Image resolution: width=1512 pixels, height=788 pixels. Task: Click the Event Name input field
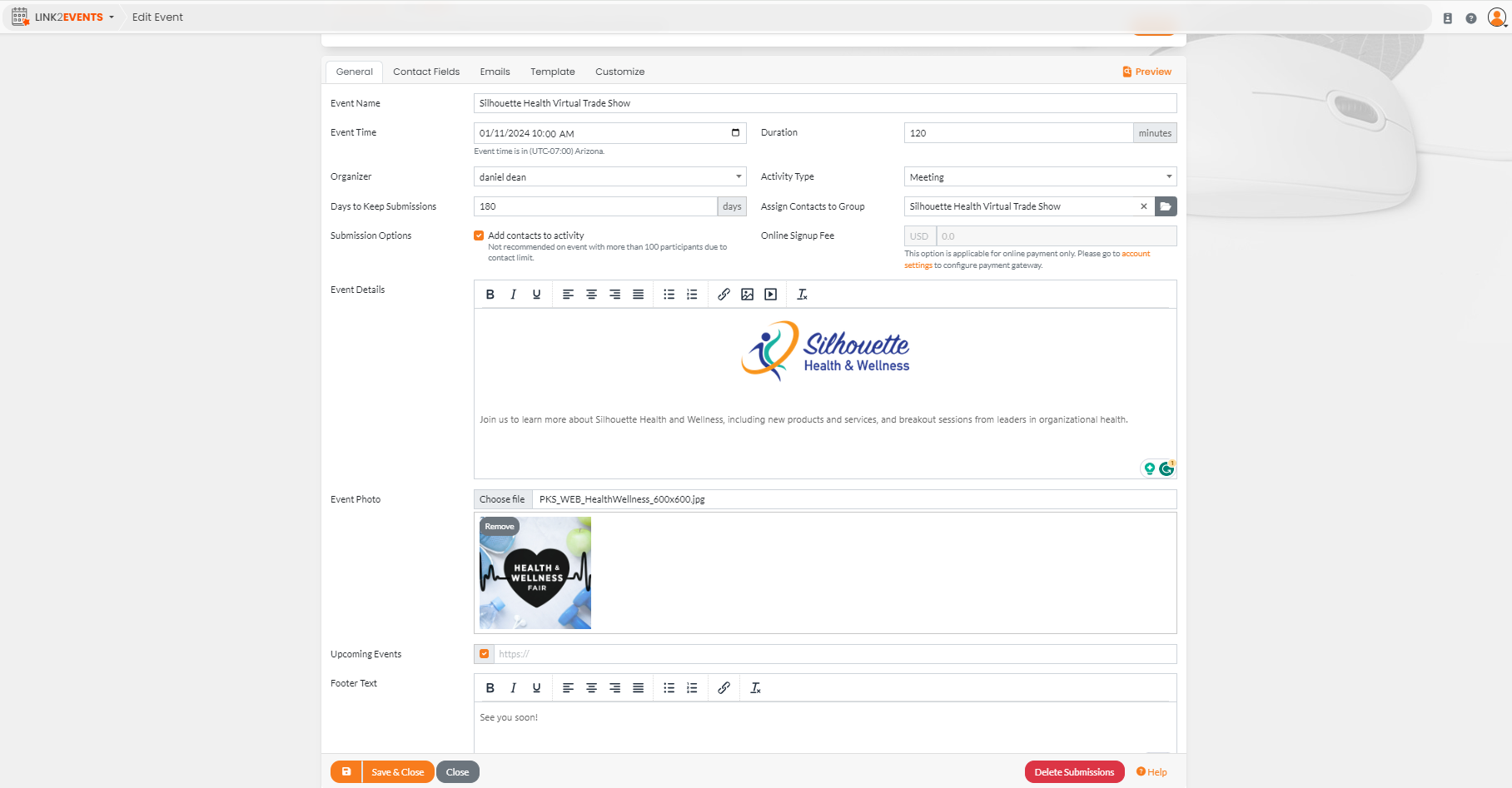pos(825,103)
